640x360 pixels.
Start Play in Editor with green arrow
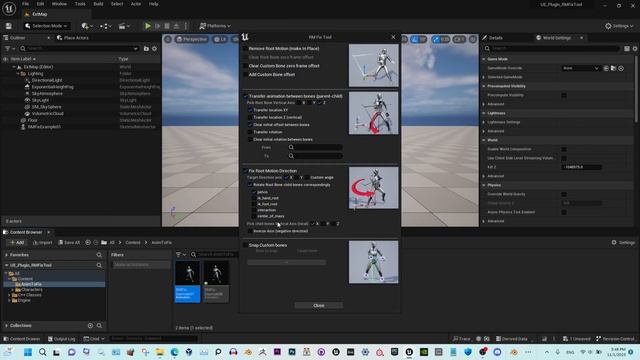pos(148,26)
